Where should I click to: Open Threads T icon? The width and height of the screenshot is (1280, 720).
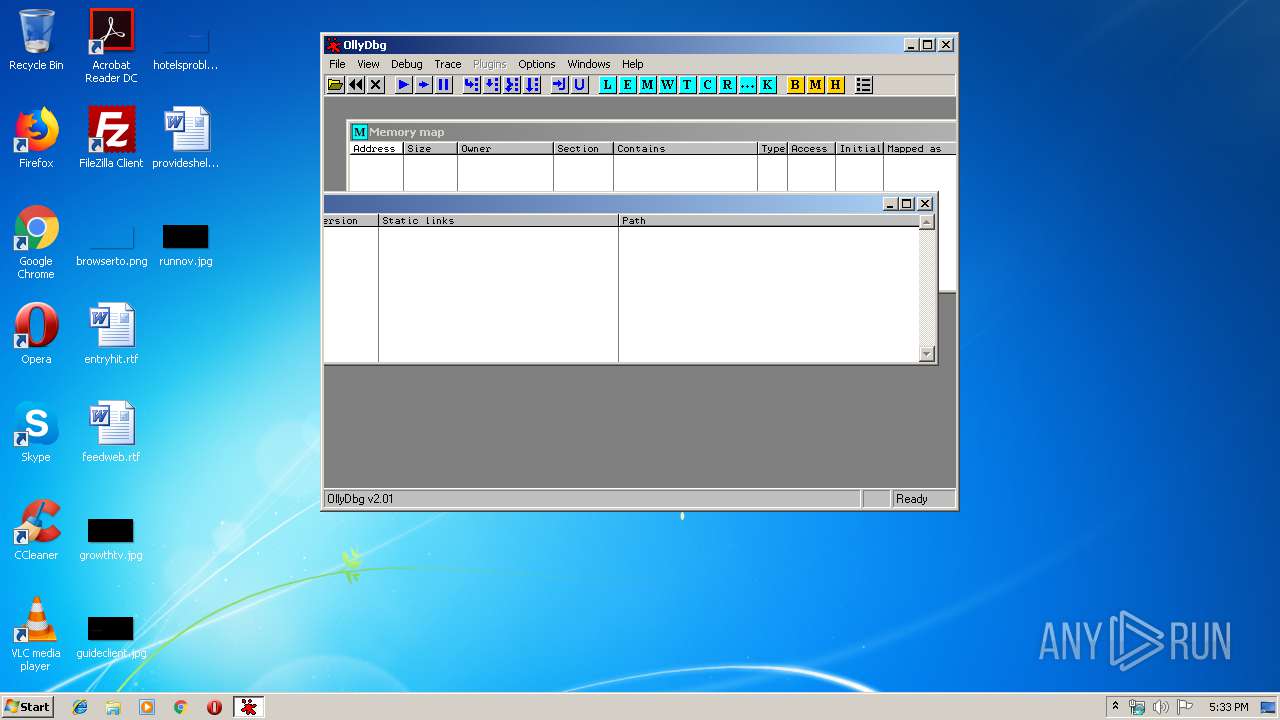(x=687, y=85)
